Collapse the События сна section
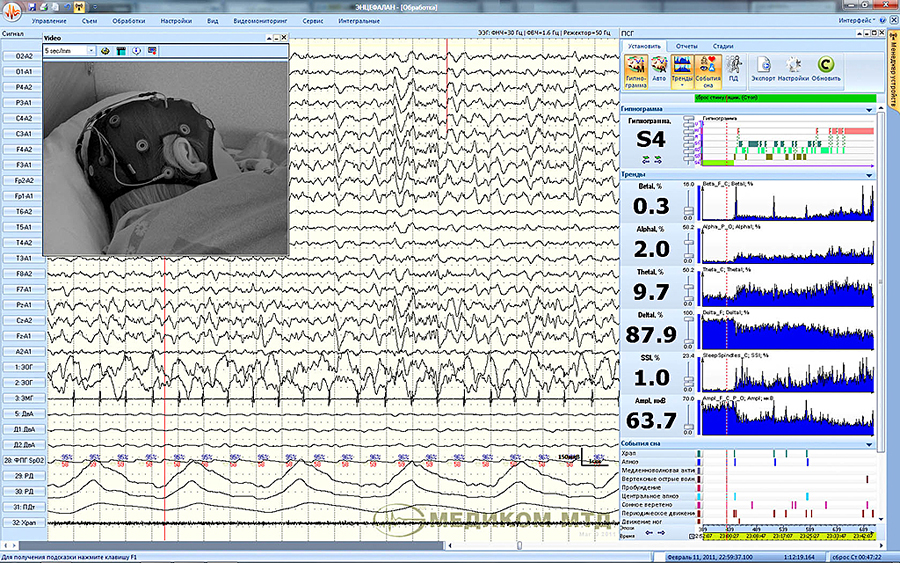Image resolution: width=900 pixels, height=563 pixels. [868, 443]
